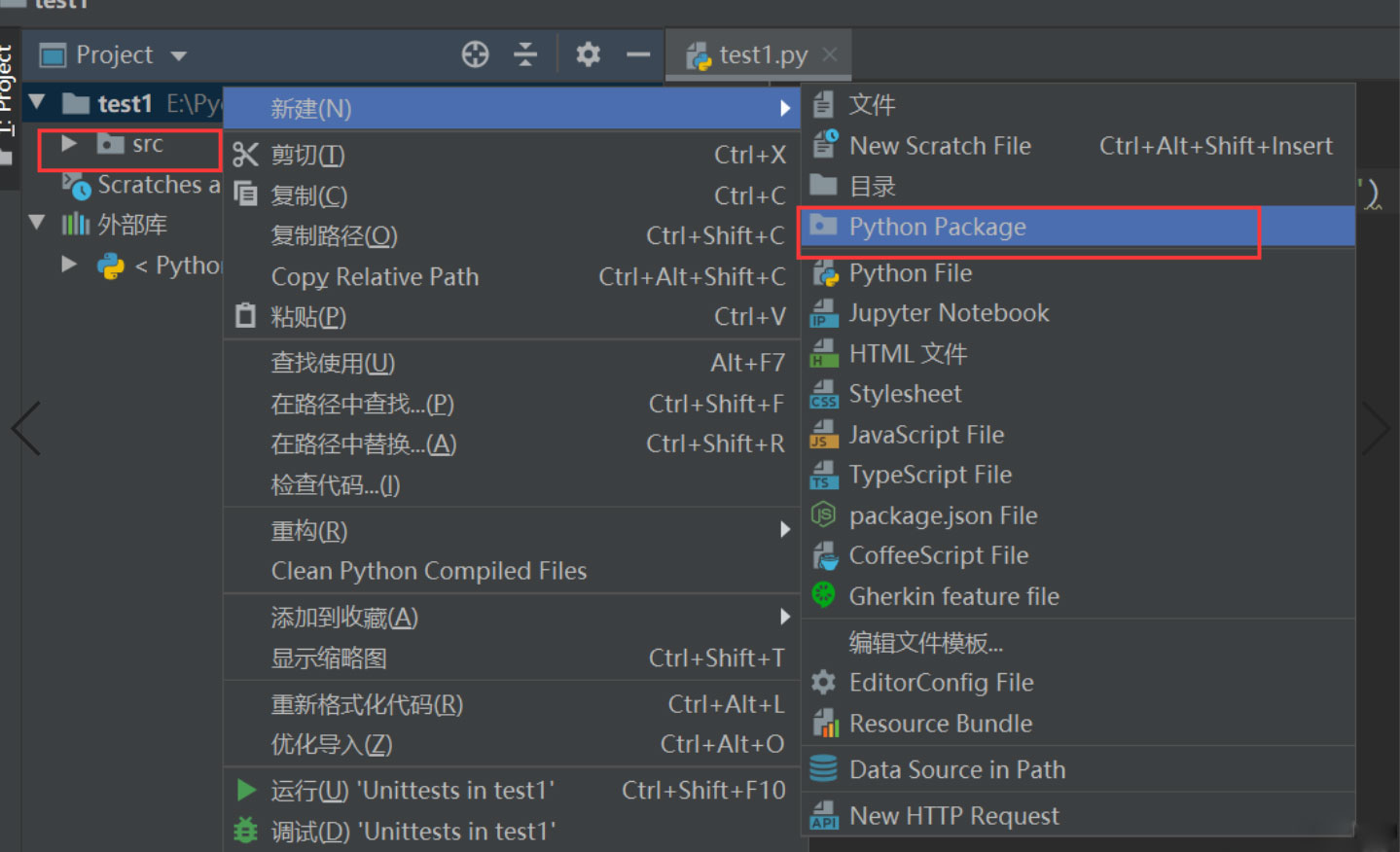Image resolution: width=1400 pixels, height=852 pixels.
Task: Click the Python Package folder icon
Action: [823, 226]
